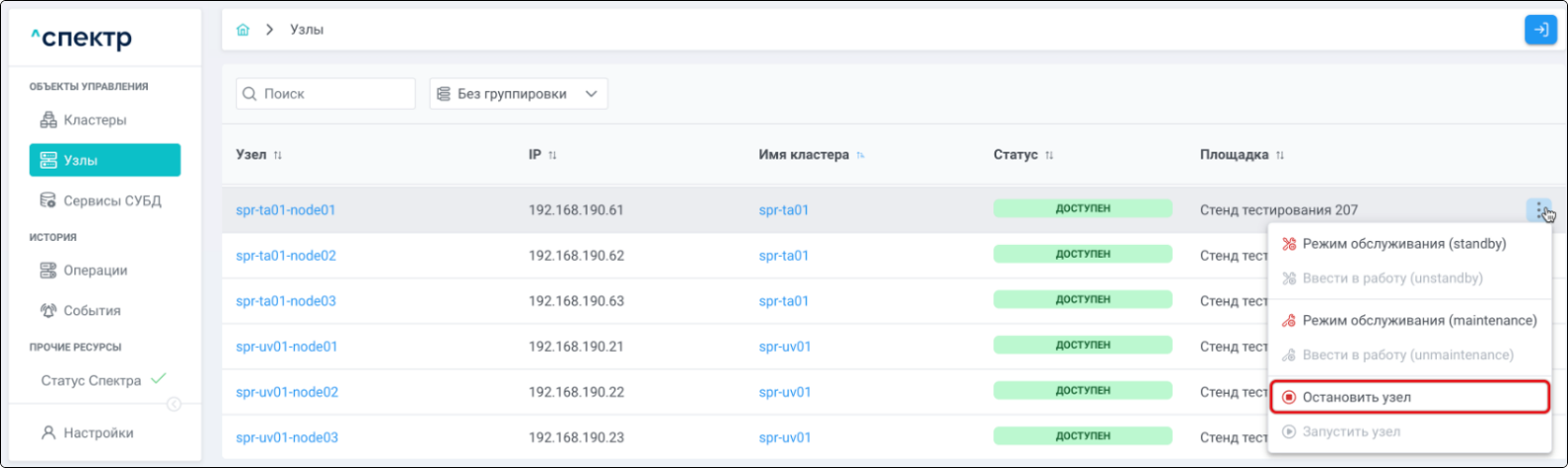Open three-dot menu for spr-ta01-node01

pos(1539,209)
